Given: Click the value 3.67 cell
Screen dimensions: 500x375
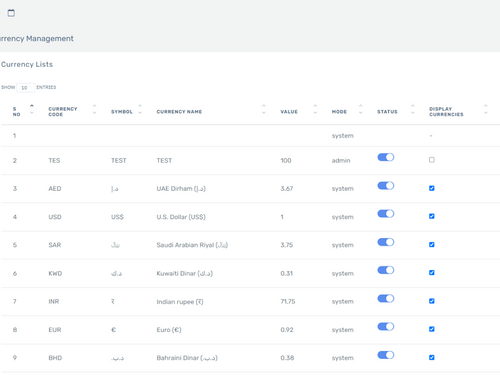Looking at the screenshot, I should (287, 189).
